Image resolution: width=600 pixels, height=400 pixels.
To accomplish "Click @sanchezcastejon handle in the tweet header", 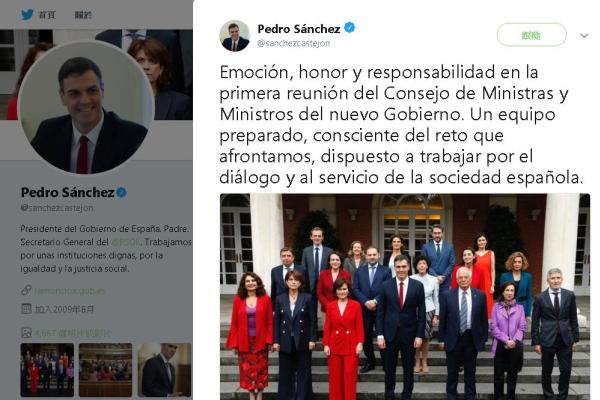I will [x=293, y=43].
